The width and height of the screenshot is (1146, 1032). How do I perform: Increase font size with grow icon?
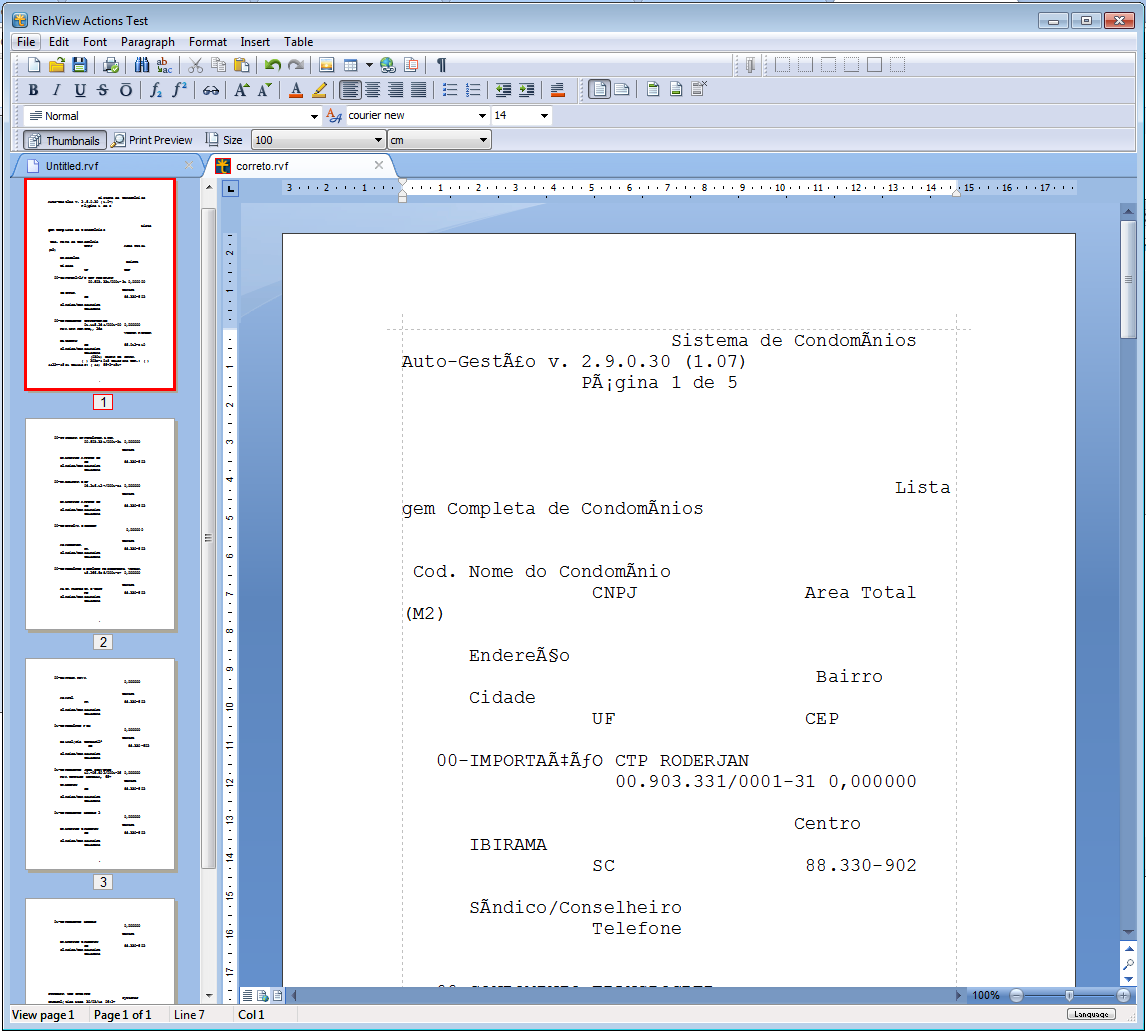(x=241, y=90)
